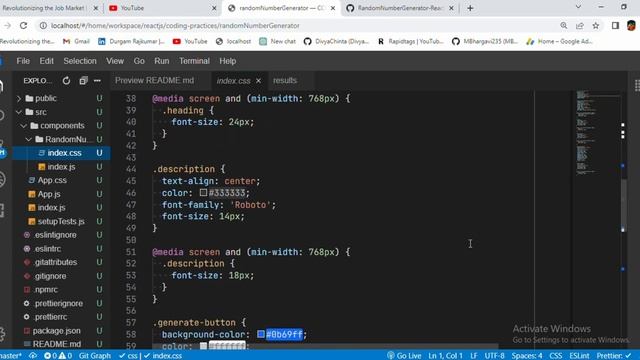The width and height of the screenshot is (640, 360).
Task: Open the DivyaChinta GitHub bookmark
Action: pyautogui.click(x=336, y=41)
